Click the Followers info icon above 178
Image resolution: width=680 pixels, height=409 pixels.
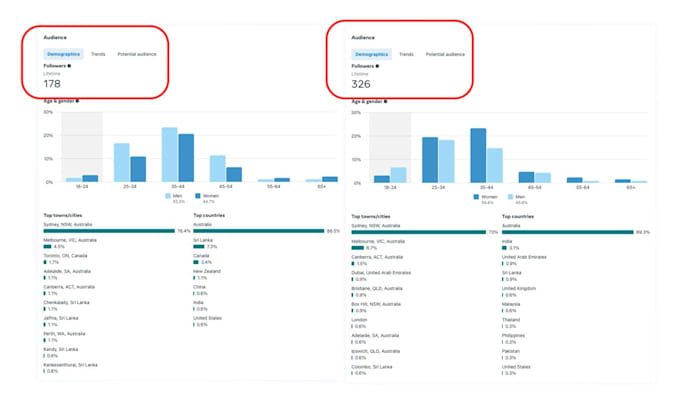(x=69, y=66)
